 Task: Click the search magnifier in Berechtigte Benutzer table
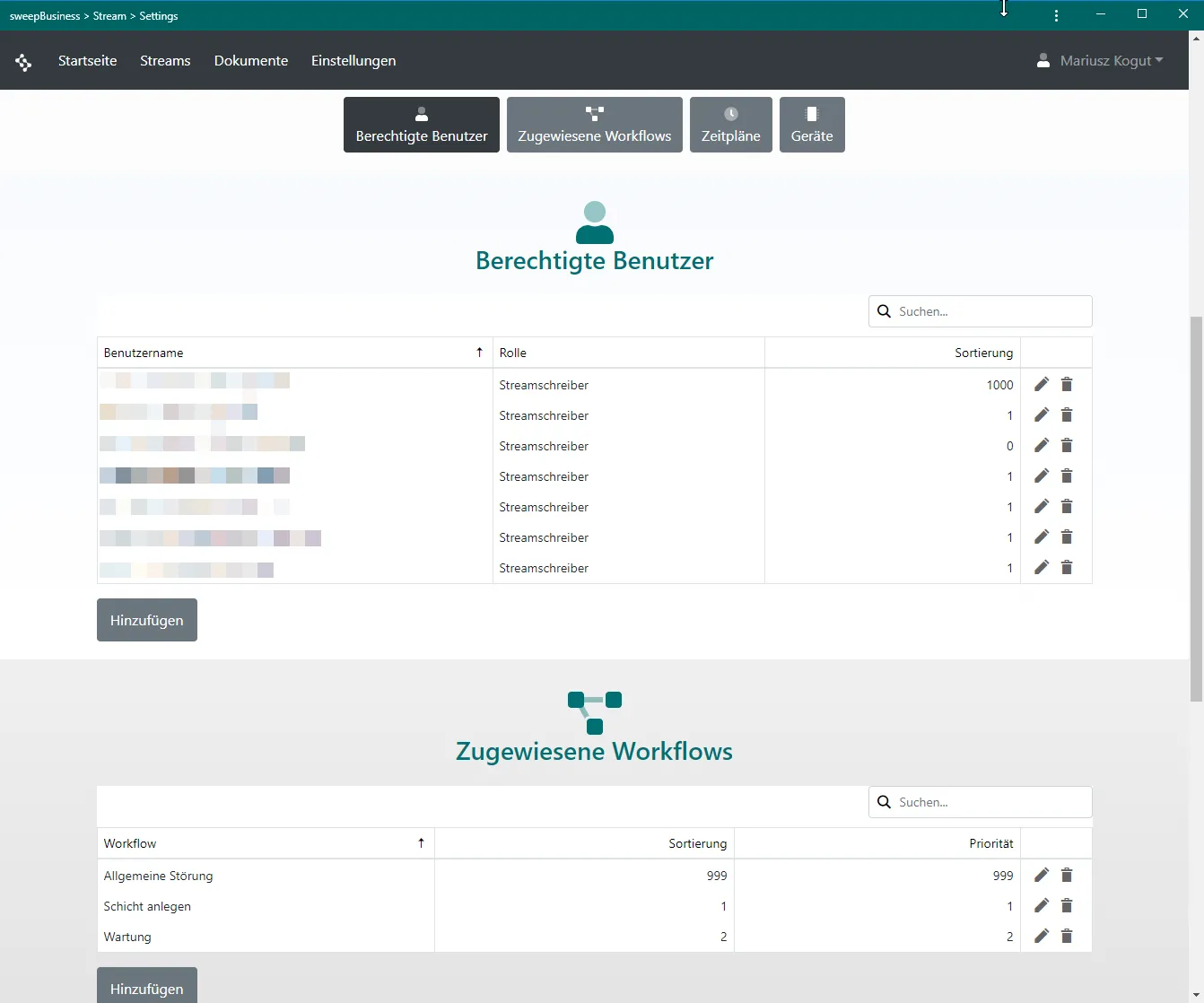tap(884, 310)
